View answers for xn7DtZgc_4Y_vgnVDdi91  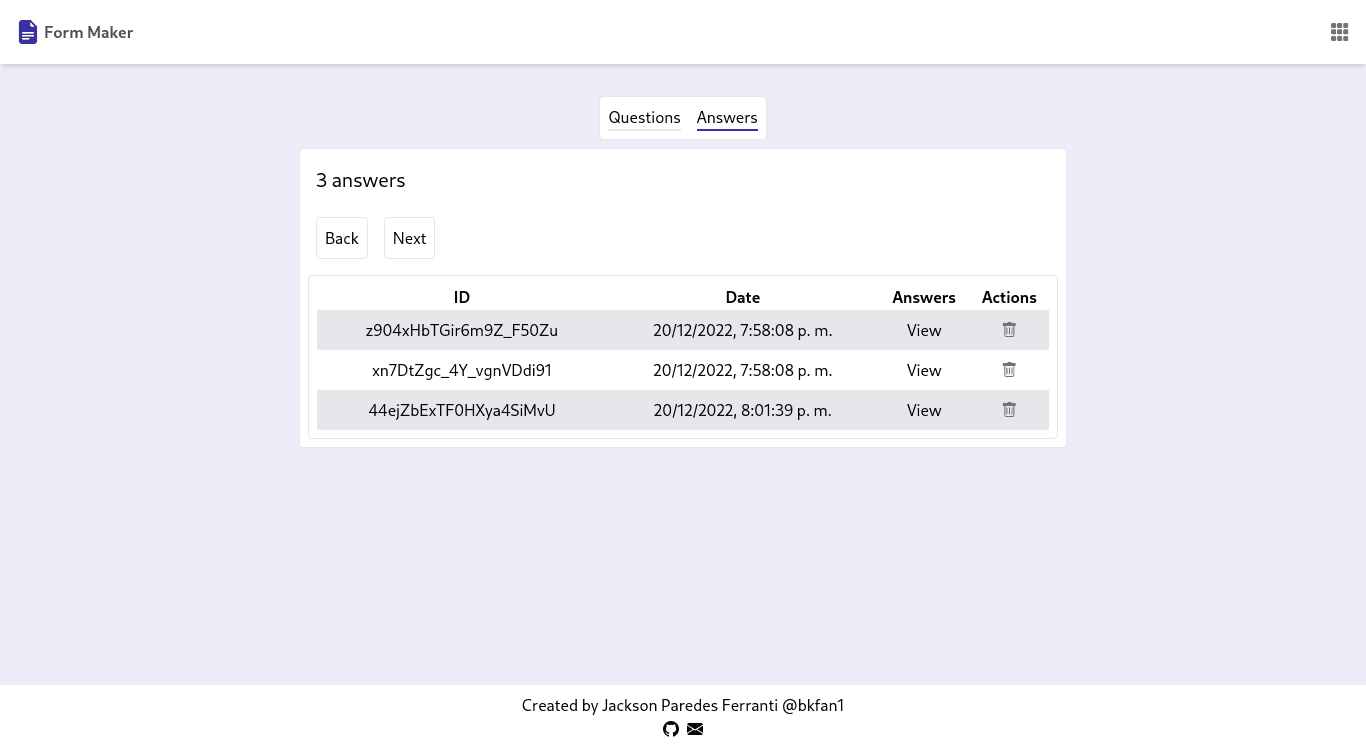[924, 370]
